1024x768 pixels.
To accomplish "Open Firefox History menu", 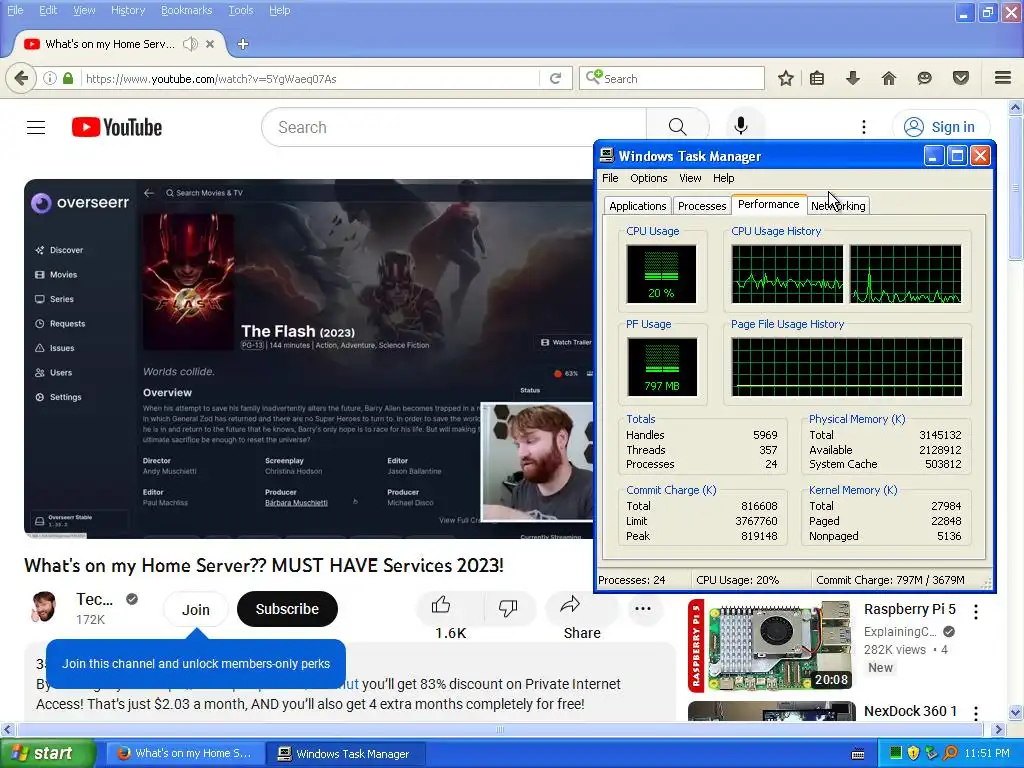I will (x=128, y=10).
